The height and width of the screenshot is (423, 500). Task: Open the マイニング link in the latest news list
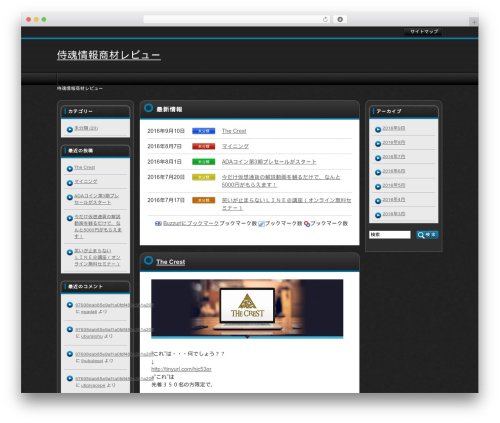click(x=235, y=146)
